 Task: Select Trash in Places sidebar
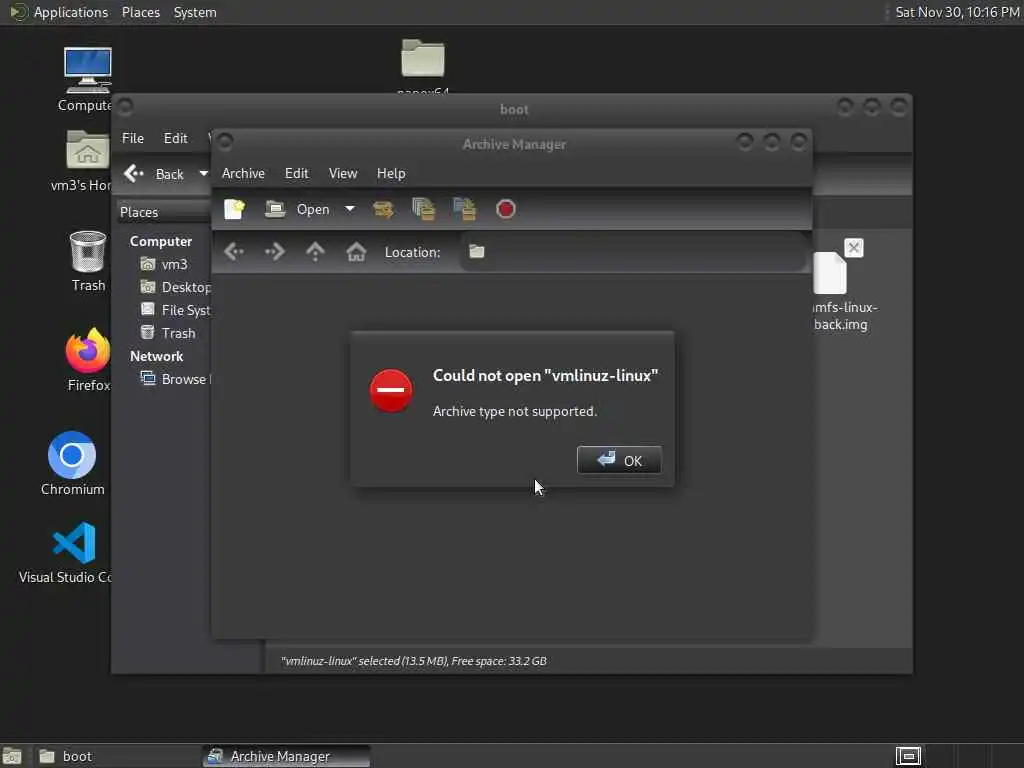click(168, 332)
